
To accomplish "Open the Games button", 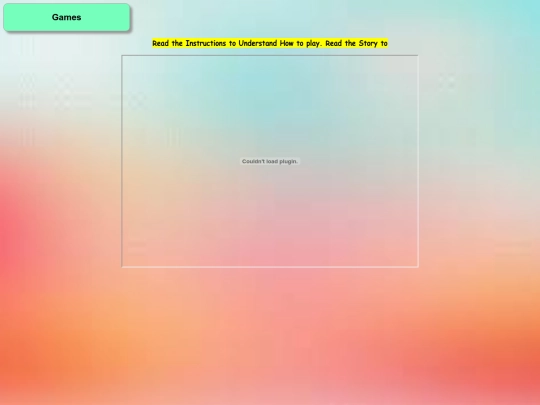I will [x=66, y=17].
